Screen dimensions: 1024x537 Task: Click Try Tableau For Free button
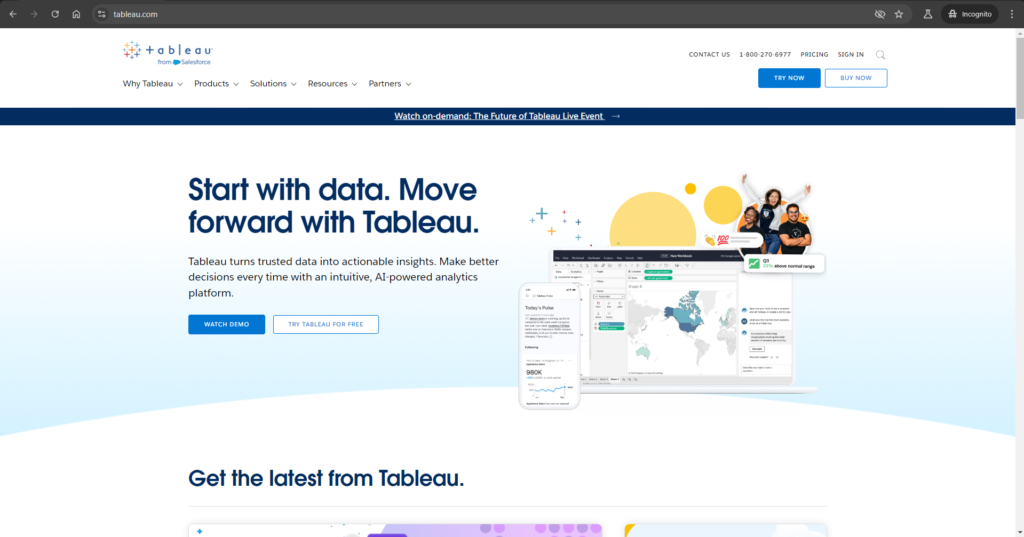pyautogui.click(x=326, y=325)
